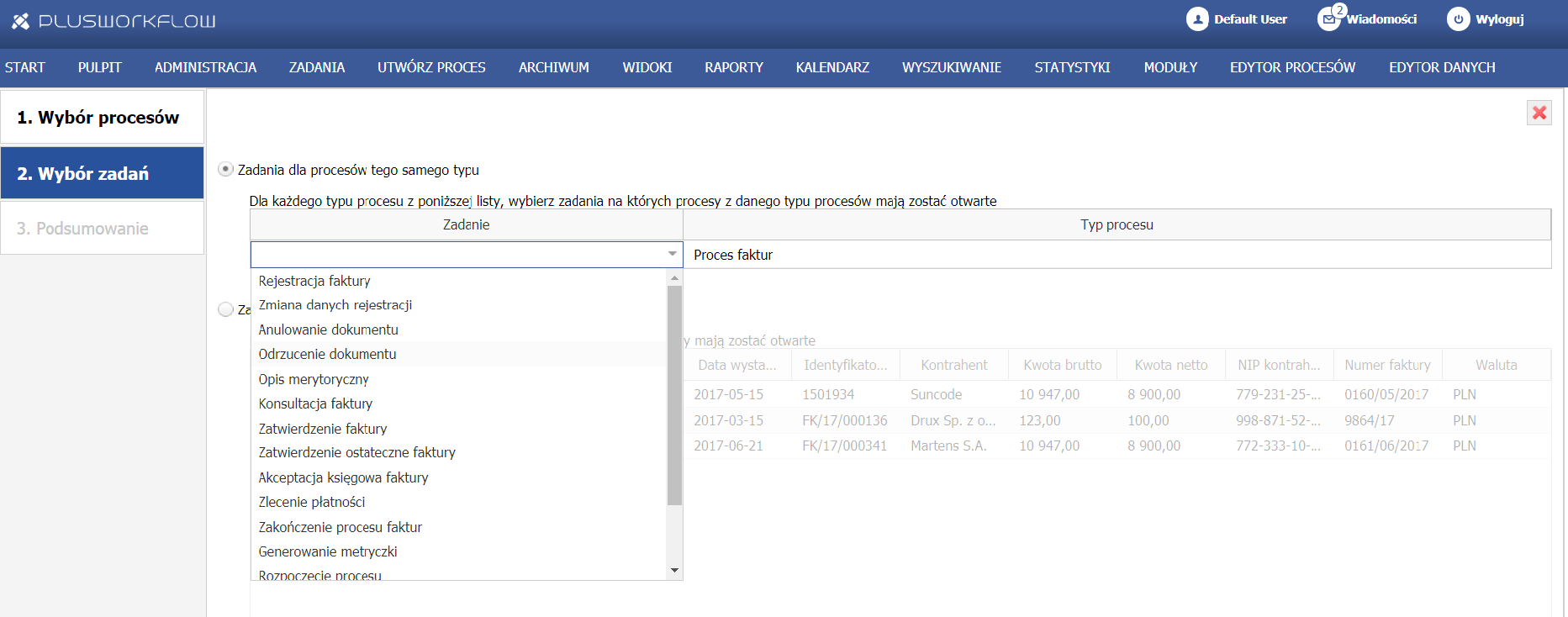
Task: Choose 'Odrzucenie dokumentu' from the list
Action: point(327,354)
